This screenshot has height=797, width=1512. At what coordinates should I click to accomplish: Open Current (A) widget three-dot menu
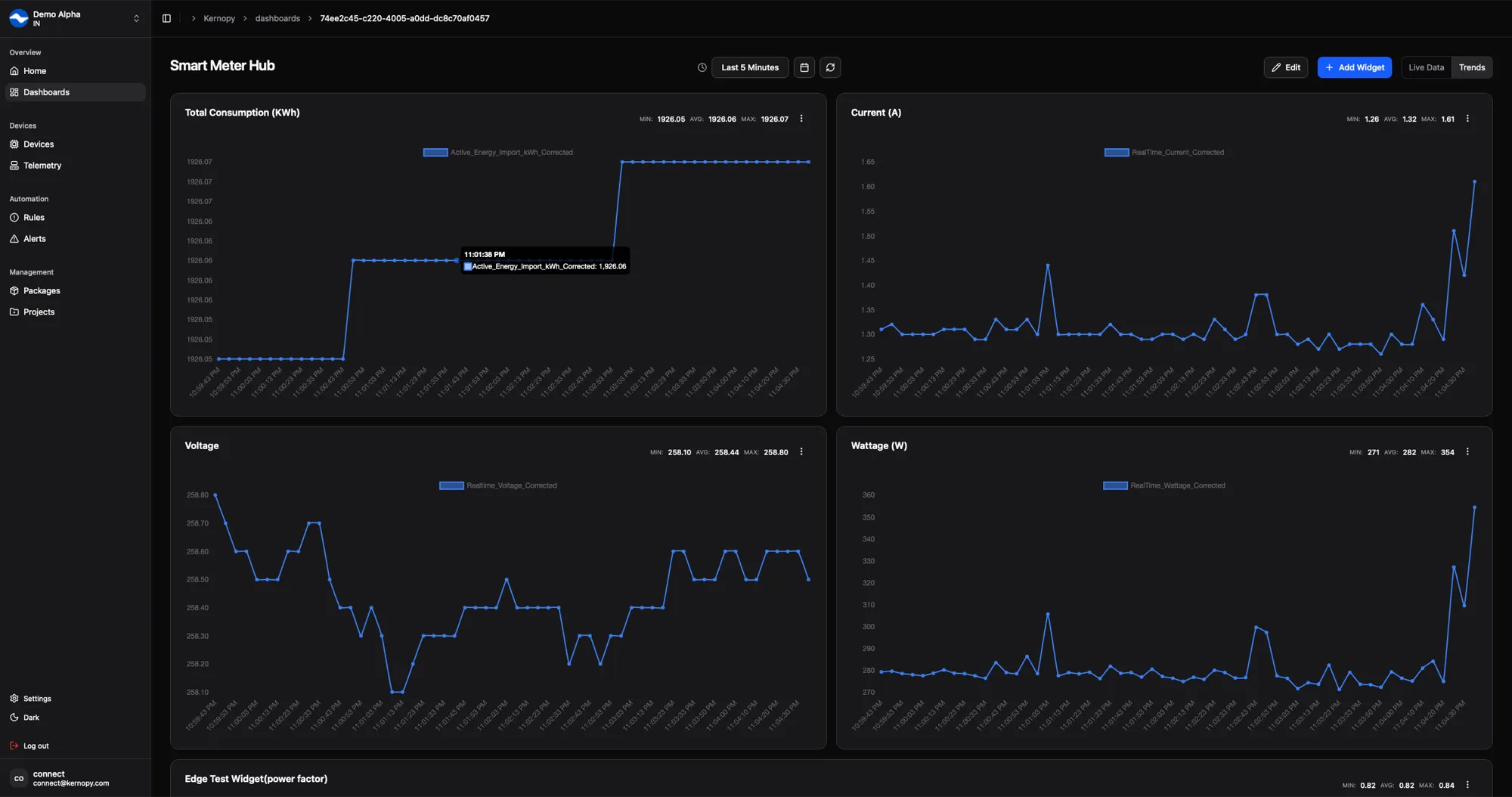[x=1467, y=119]
